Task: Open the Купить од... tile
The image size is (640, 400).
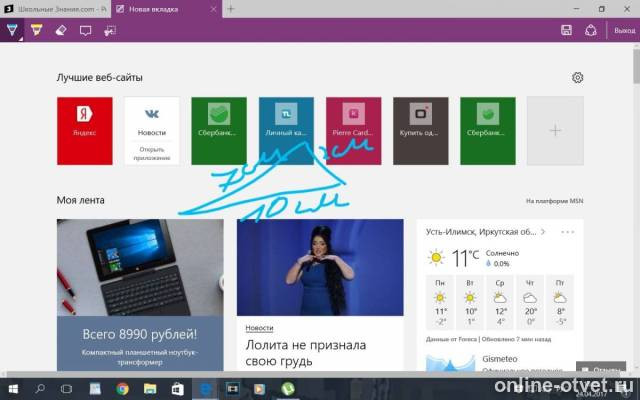Action: [421, 131]
